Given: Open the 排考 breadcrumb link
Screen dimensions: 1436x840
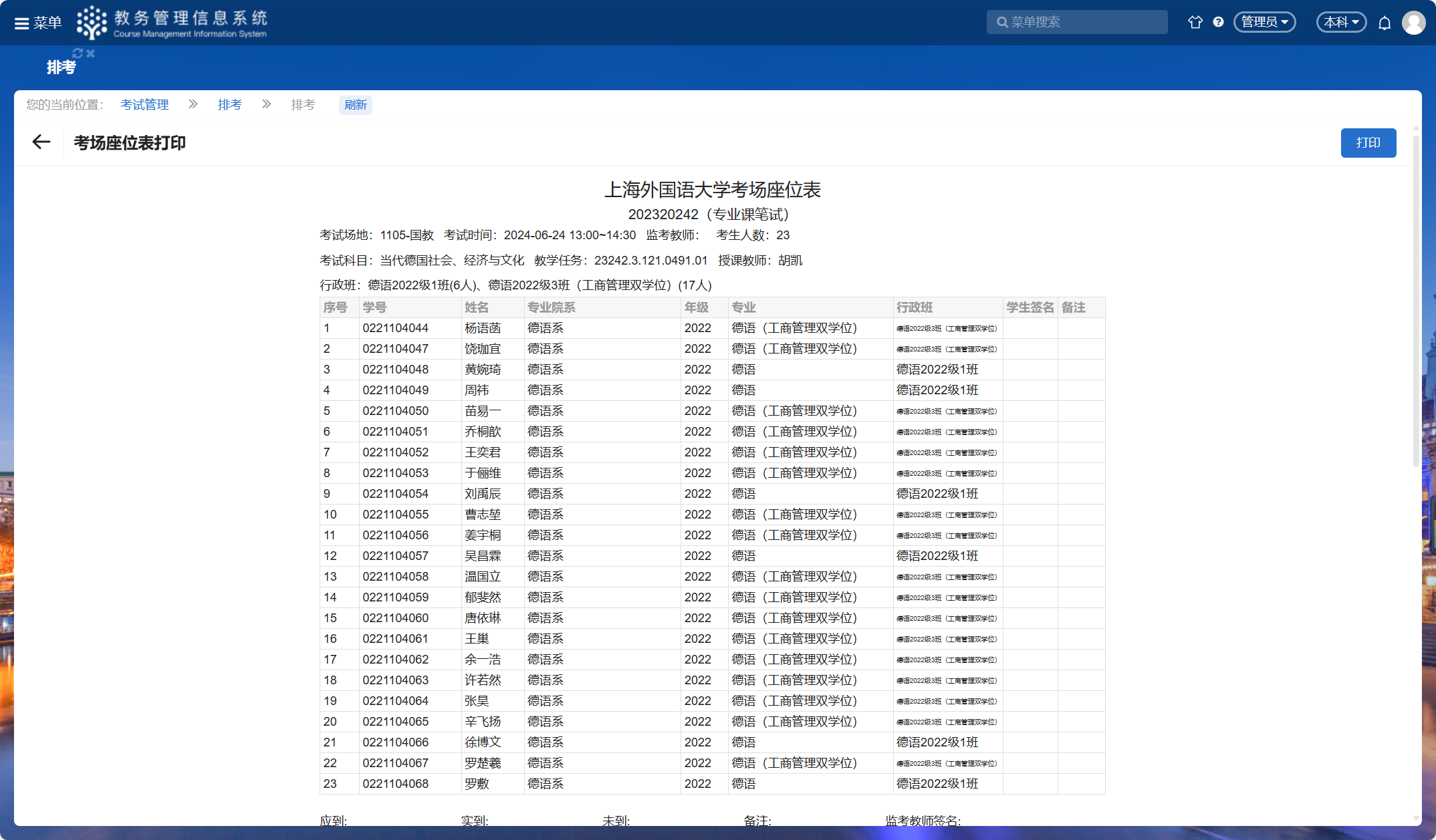Looking at the screenshot, I should 229,105.
